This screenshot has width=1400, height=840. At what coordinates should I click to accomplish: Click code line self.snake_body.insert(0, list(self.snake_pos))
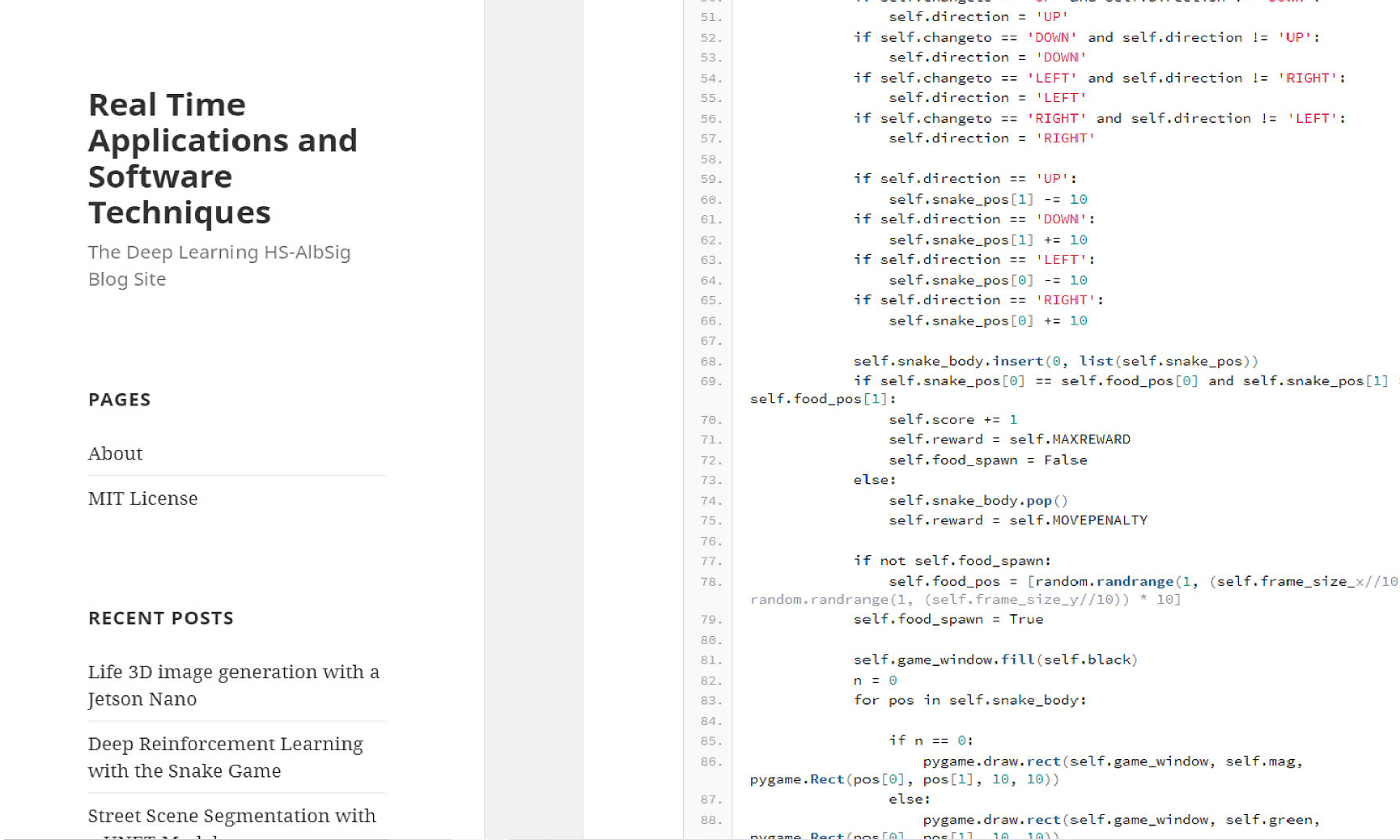pos(1055,361)
